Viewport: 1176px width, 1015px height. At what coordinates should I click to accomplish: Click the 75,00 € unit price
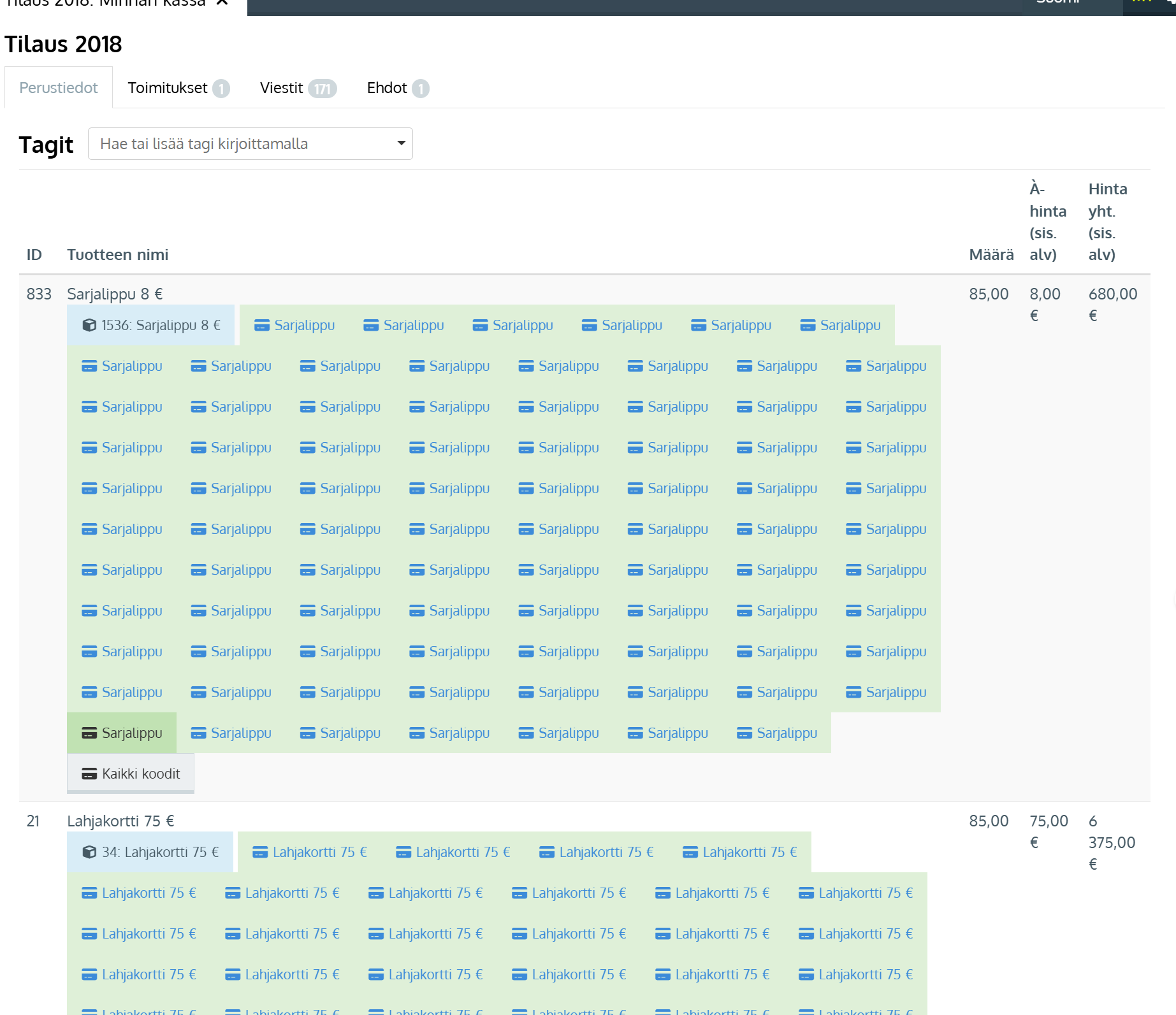pos(1049,831)
